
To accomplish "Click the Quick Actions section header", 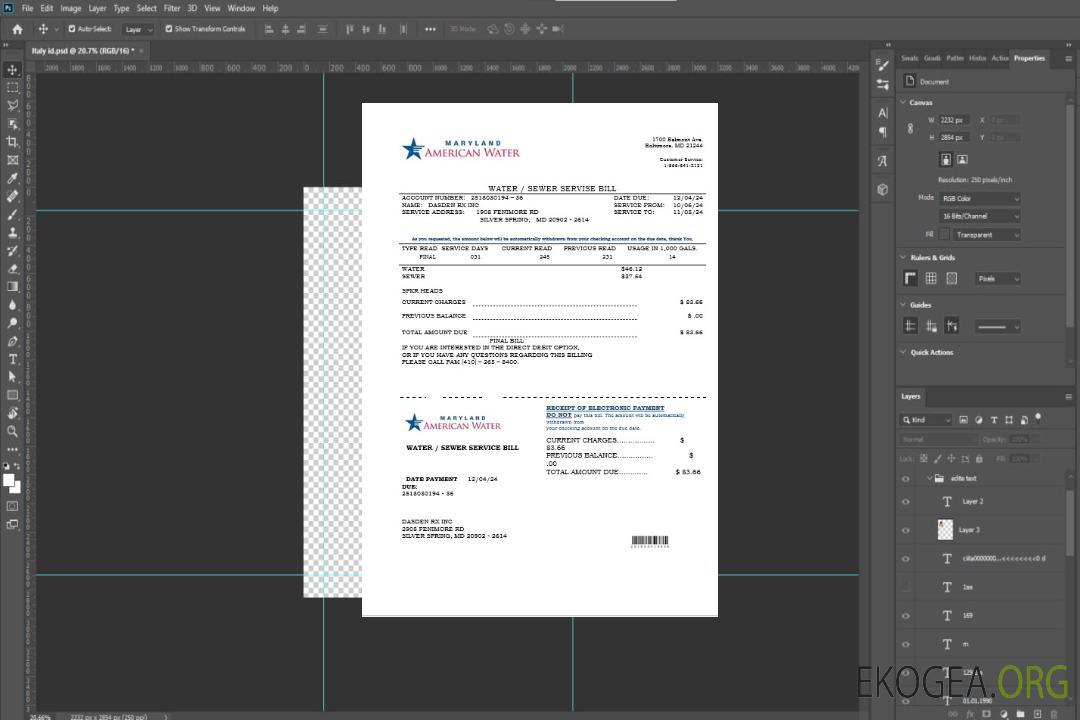I will tap(931, 352).
